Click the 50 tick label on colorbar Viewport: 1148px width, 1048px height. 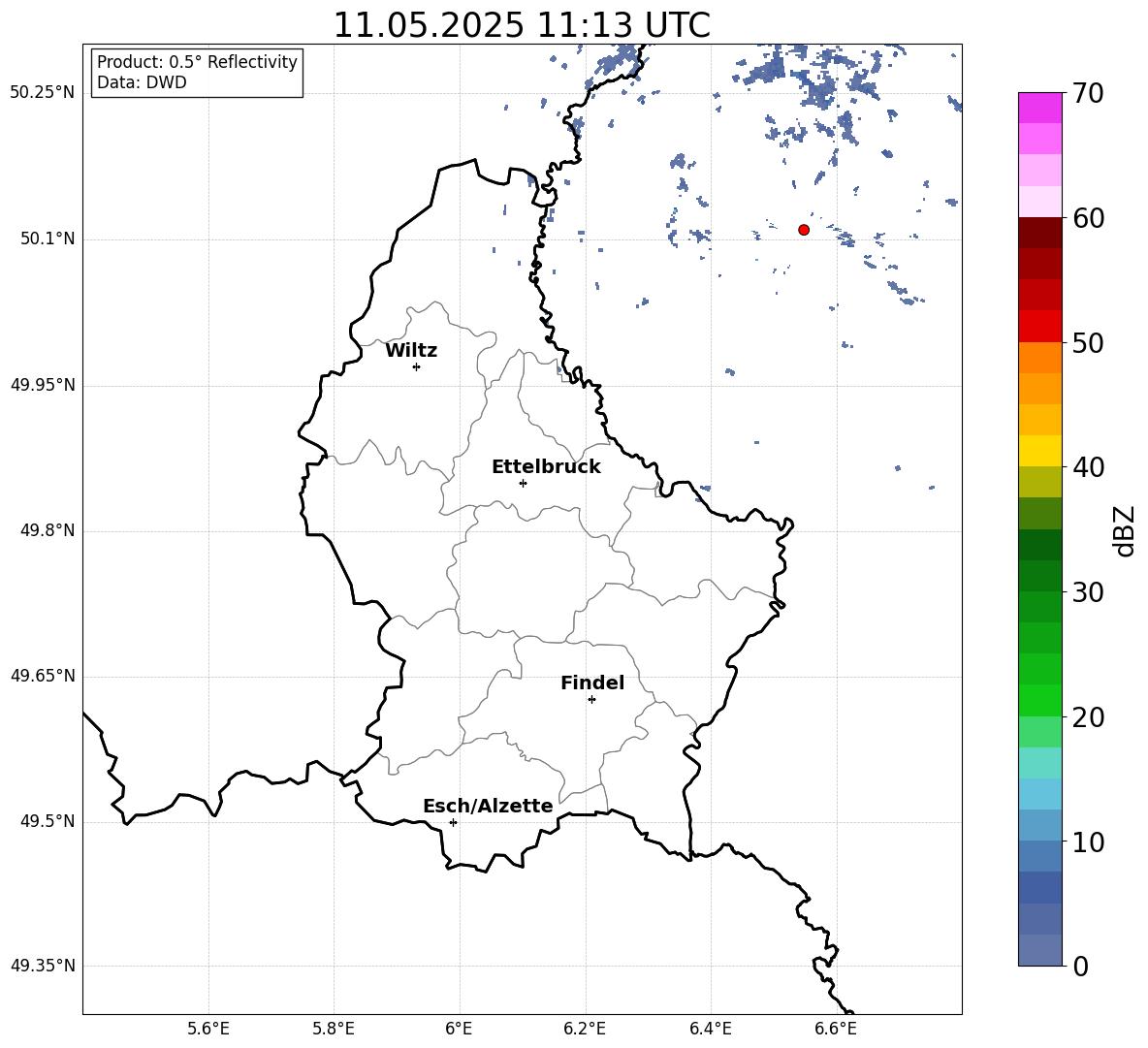tap(1088, 342)
